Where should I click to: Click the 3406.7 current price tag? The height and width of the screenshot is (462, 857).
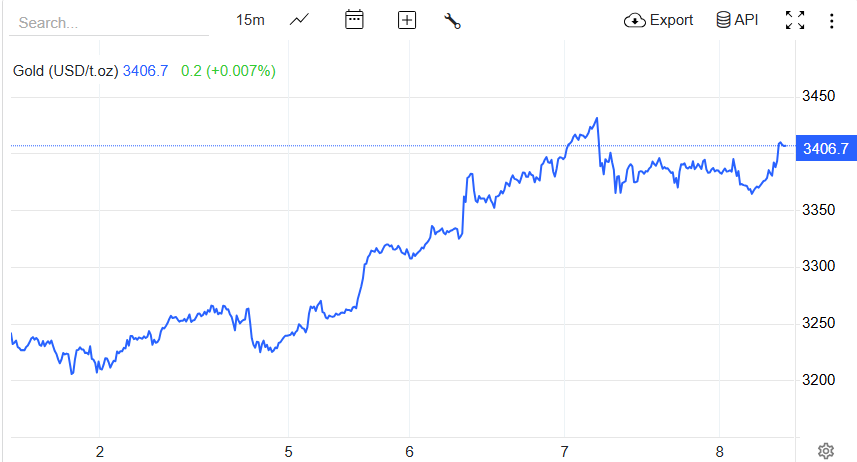(825, 149)
